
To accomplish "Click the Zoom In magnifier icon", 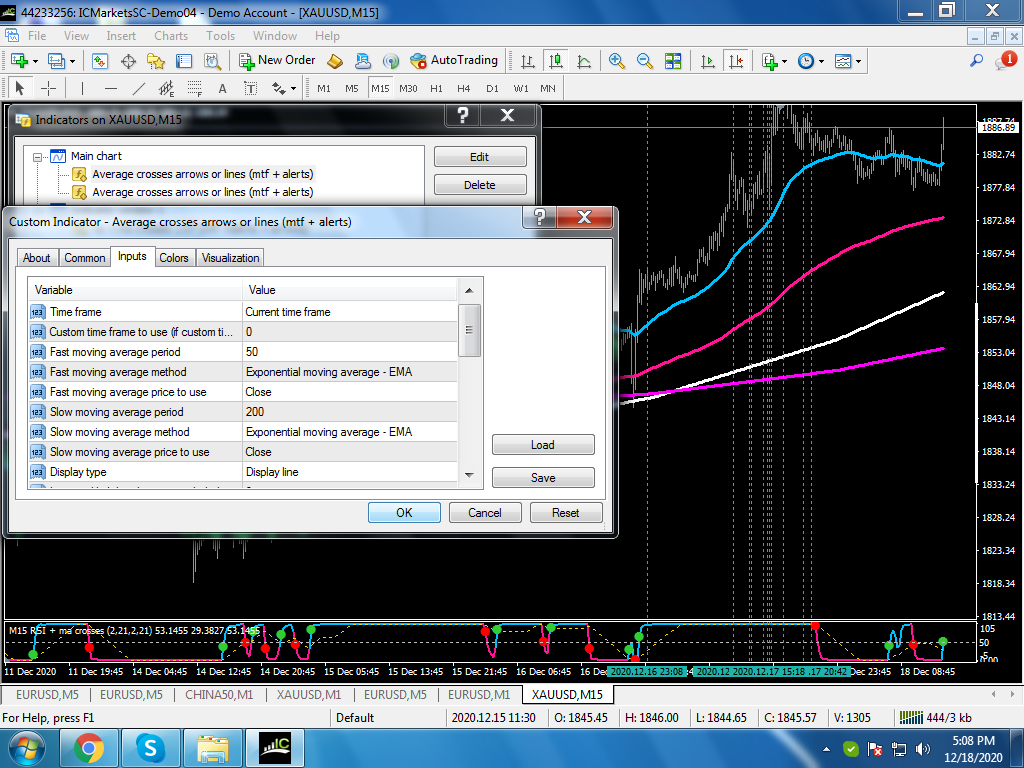I will pyautogui.click(x=616, y=61).
